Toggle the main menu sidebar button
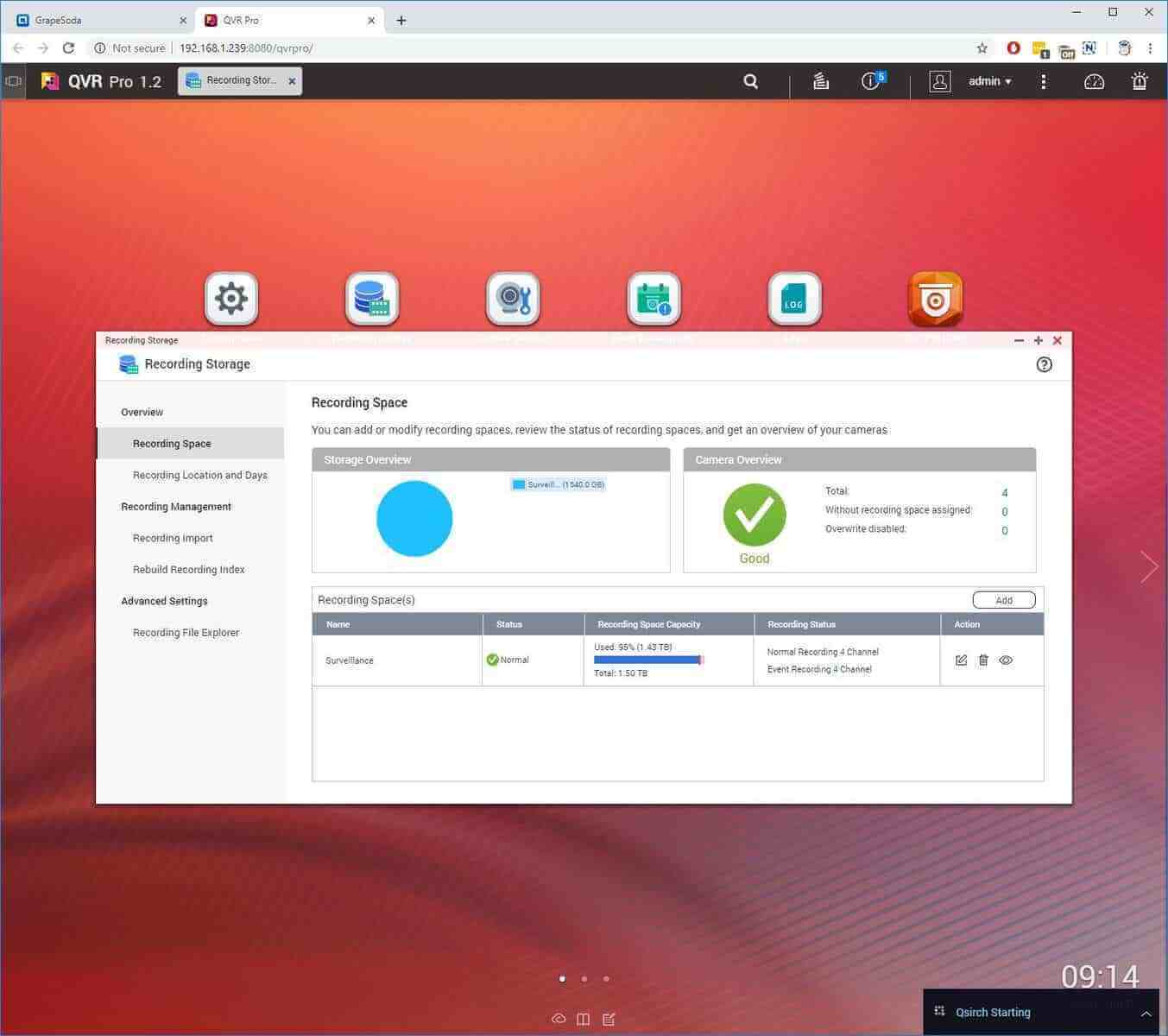 13,81
